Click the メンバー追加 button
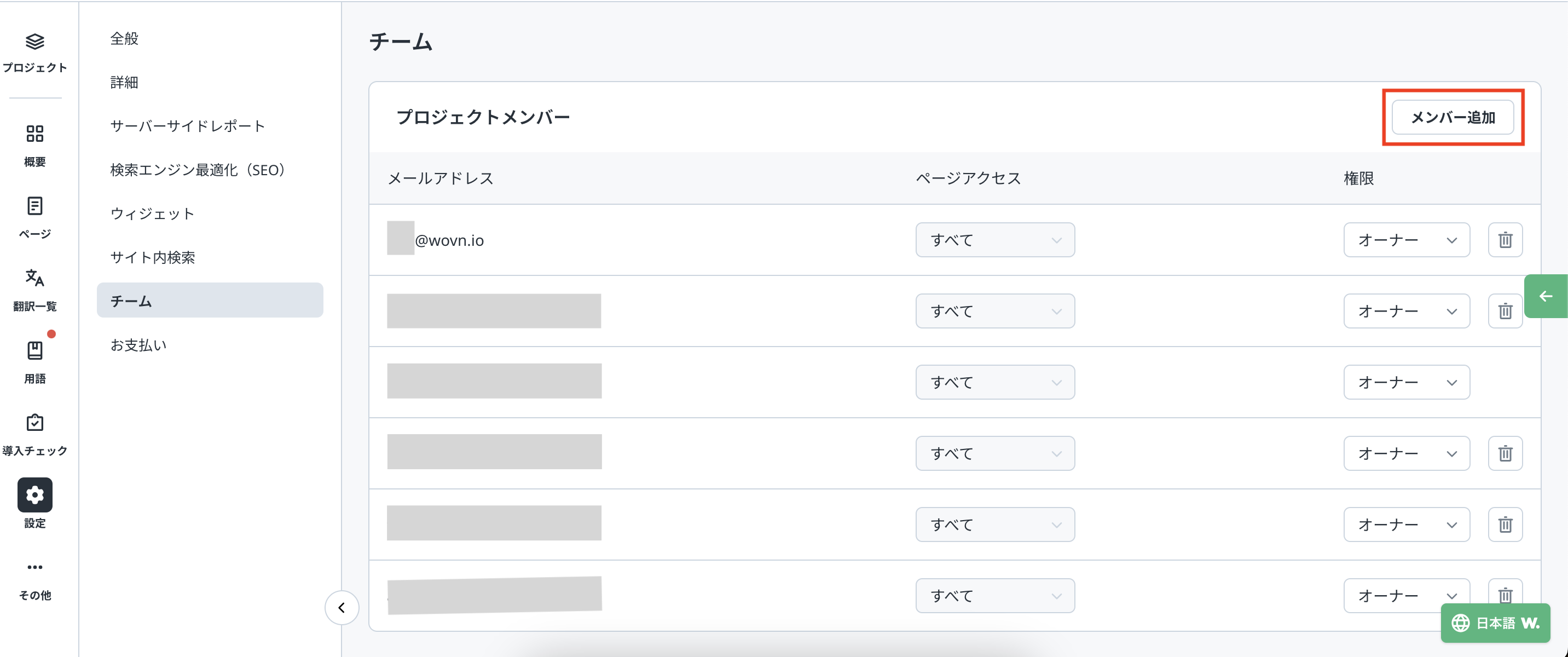Screen dimensions: 1568x657 coord(1453,118)
